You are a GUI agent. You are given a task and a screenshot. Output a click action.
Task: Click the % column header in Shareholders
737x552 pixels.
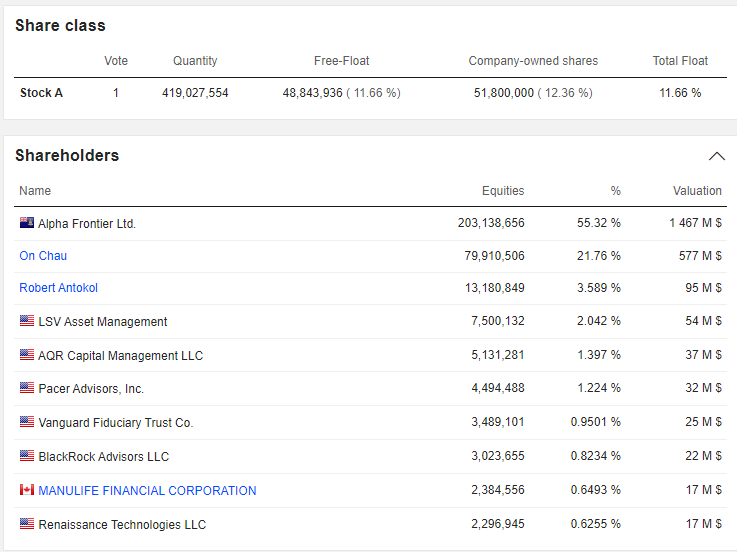pyautogui.click(x=615, y=191)
